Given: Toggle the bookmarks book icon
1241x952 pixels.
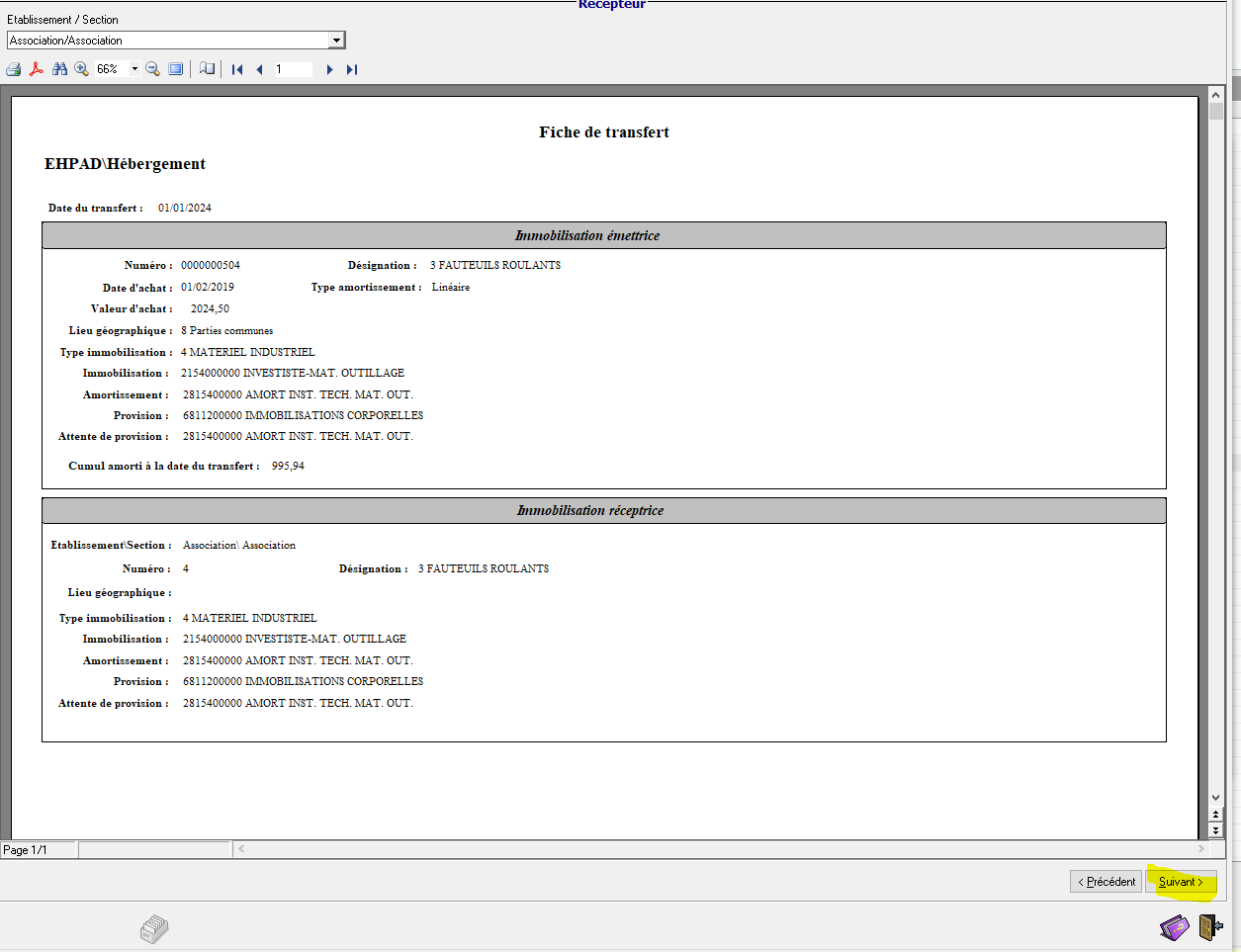Looking at the screenshot, I should point(207,69).
